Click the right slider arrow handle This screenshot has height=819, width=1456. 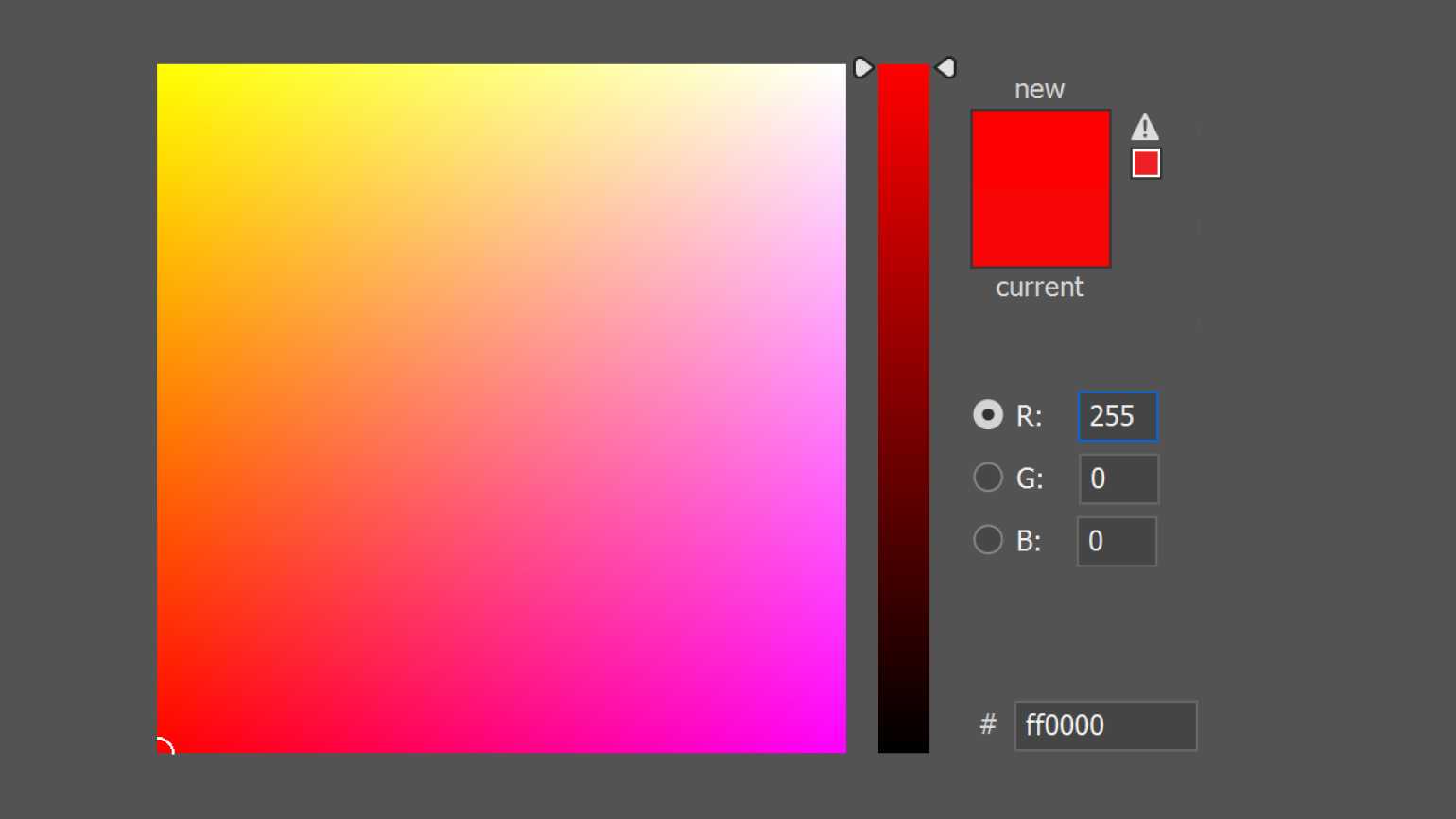click(x=945, y=68)
